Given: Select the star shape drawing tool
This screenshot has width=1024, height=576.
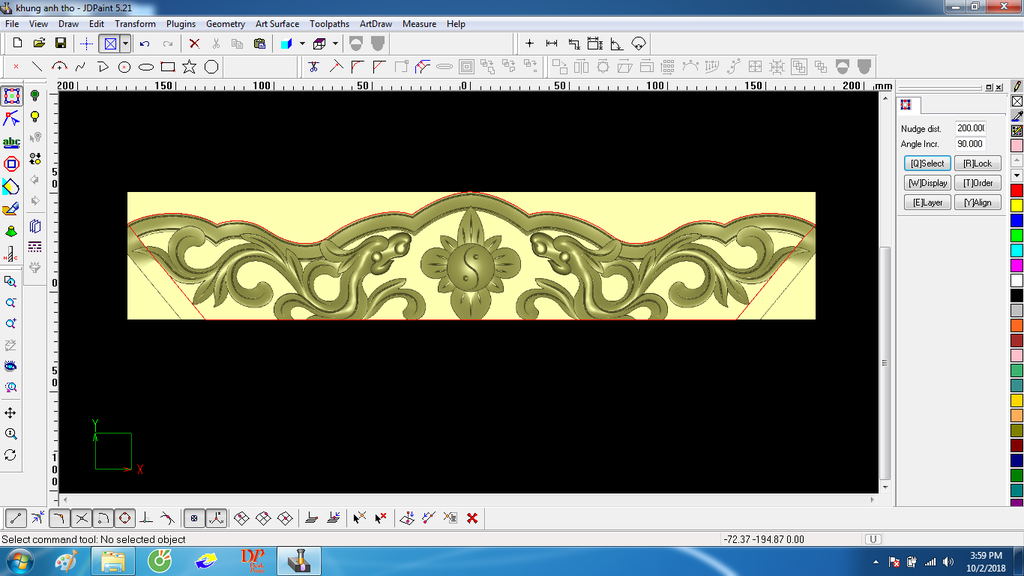Looking at the screenshot, I should click(x=189, y=67).
